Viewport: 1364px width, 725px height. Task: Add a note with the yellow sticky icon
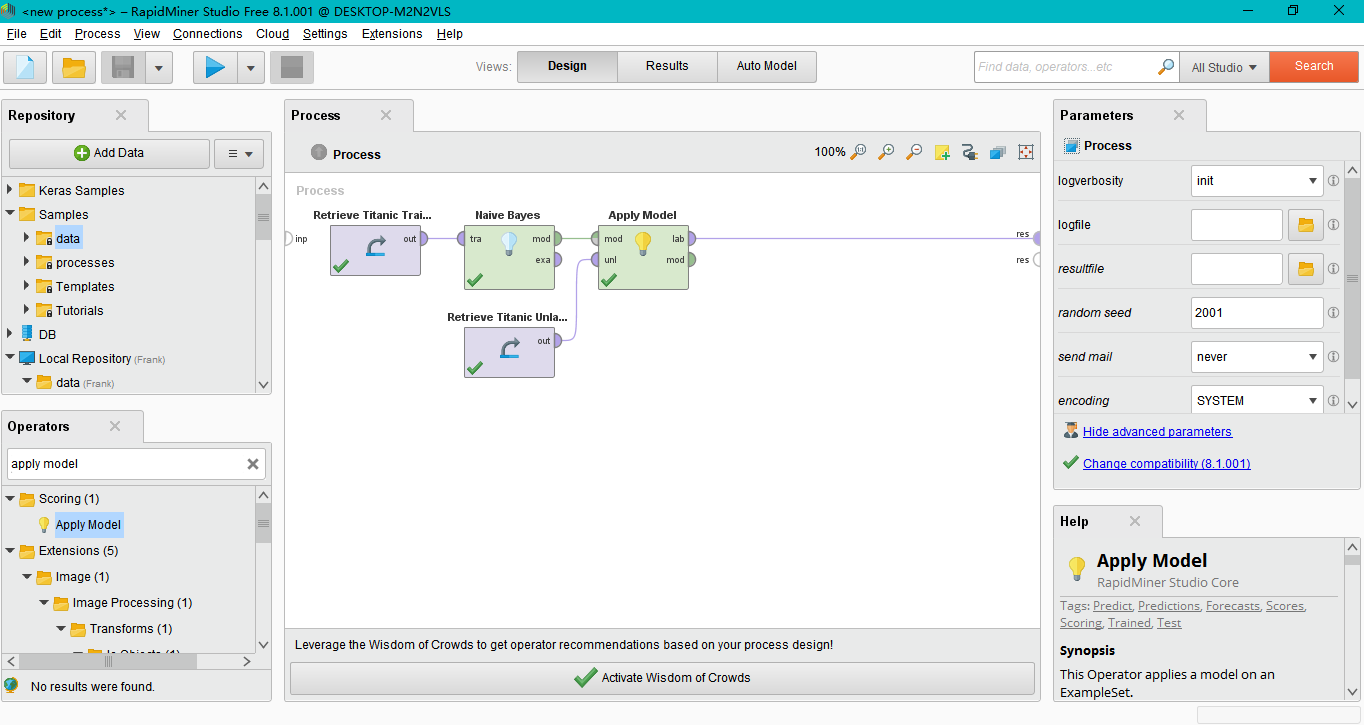tap(942, 152)
